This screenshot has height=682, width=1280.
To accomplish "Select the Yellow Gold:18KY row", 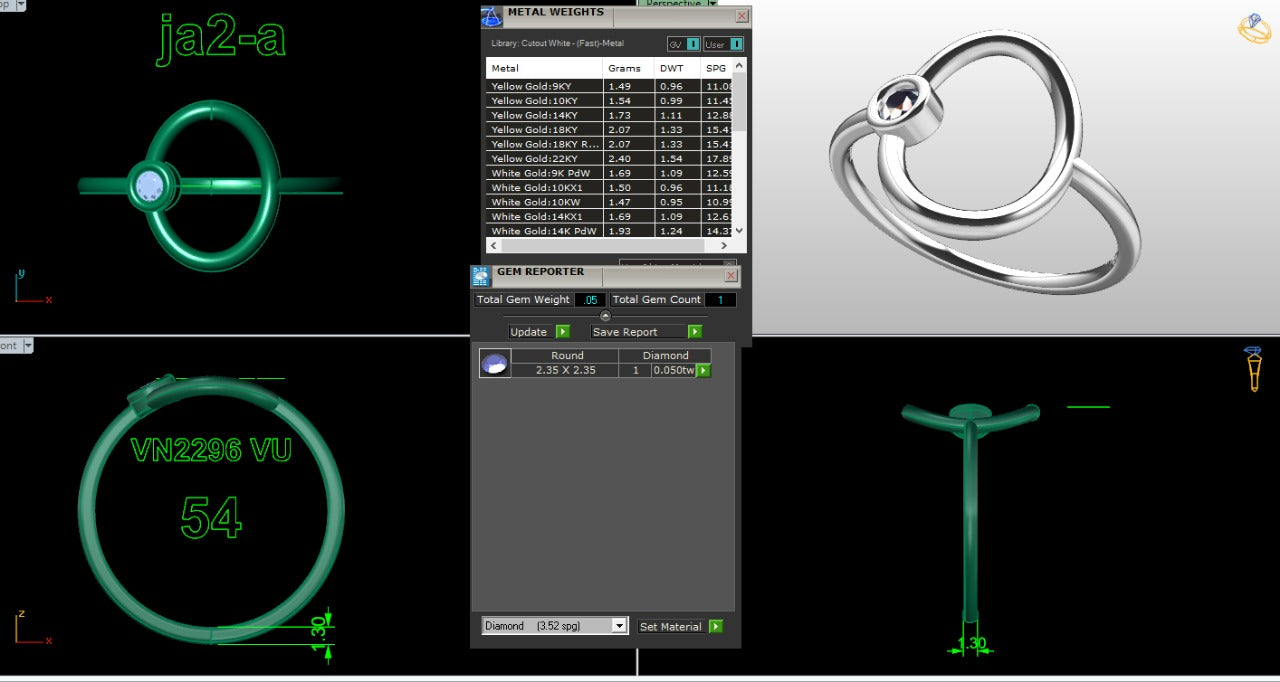I will pyautogui.click(x=610, y=130).
